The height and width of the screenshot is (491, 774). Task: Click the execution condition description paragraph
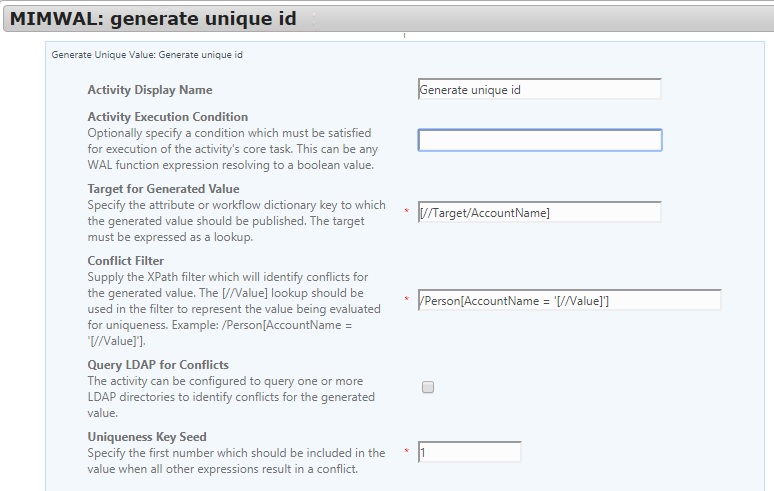coord(232,149)
